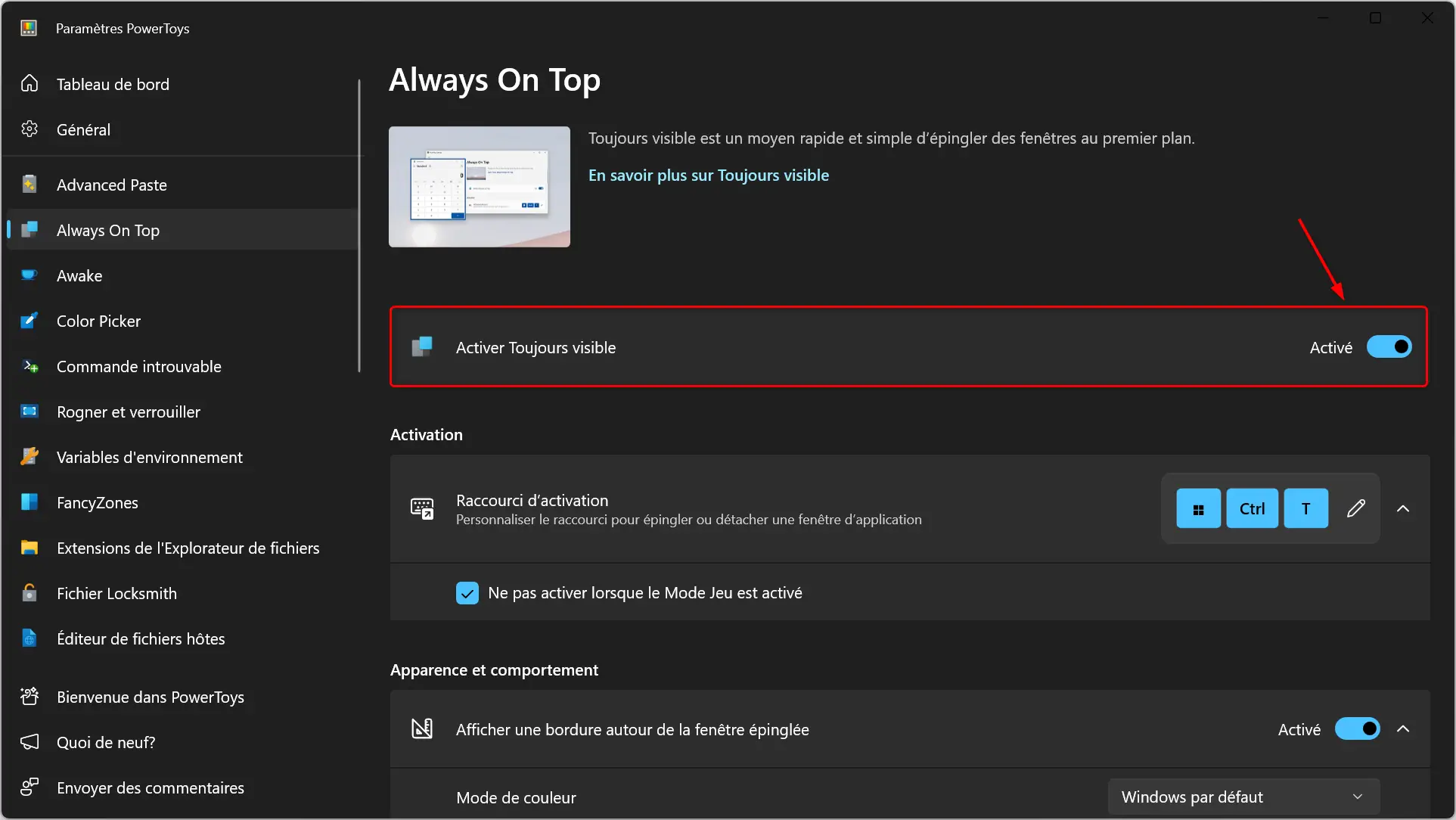Click the Raccourci d'activation keyboard icon

pyautogui.click(x=422, y=508)
